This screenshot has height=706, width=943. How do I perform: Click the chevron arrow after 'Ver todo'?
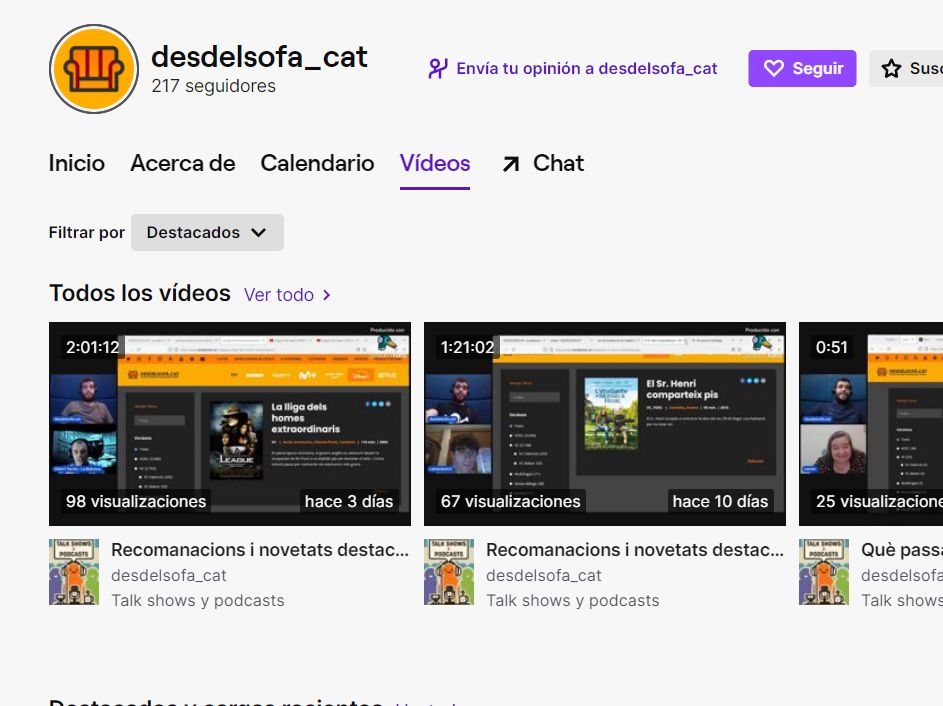pyautogui.click(x=327, y=295)
